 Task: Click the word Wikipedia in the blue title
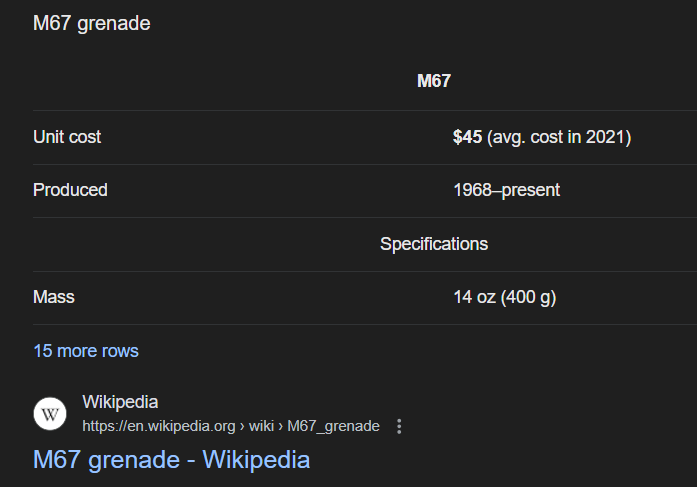pyautogui.click(x=256, y=460)
